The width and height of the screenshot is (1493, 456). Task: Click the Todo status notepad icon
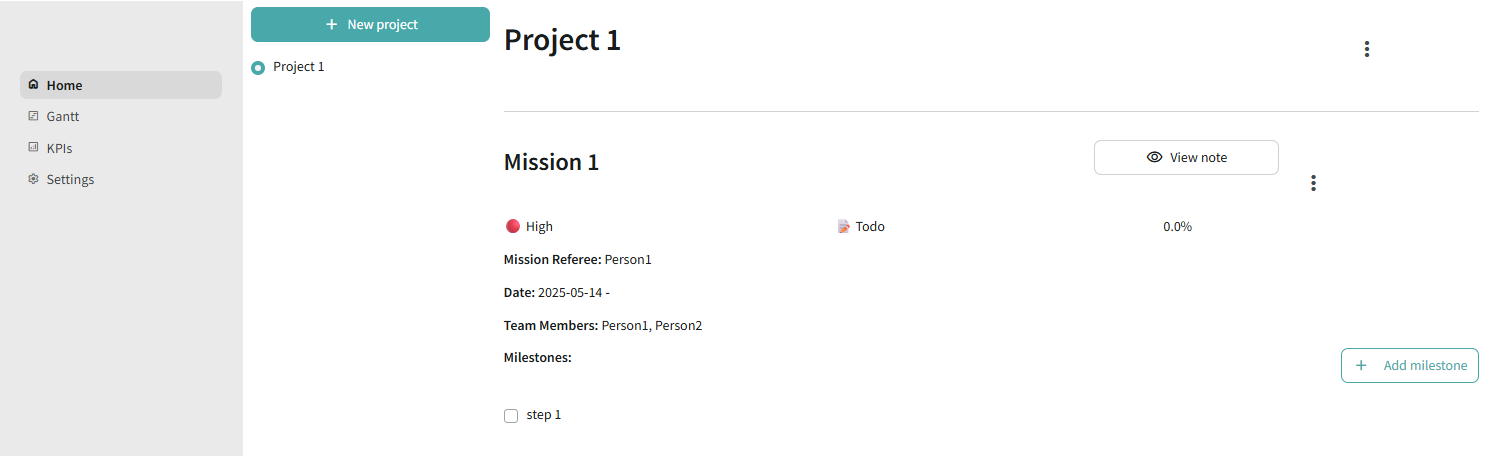click(x=843, y=226)
